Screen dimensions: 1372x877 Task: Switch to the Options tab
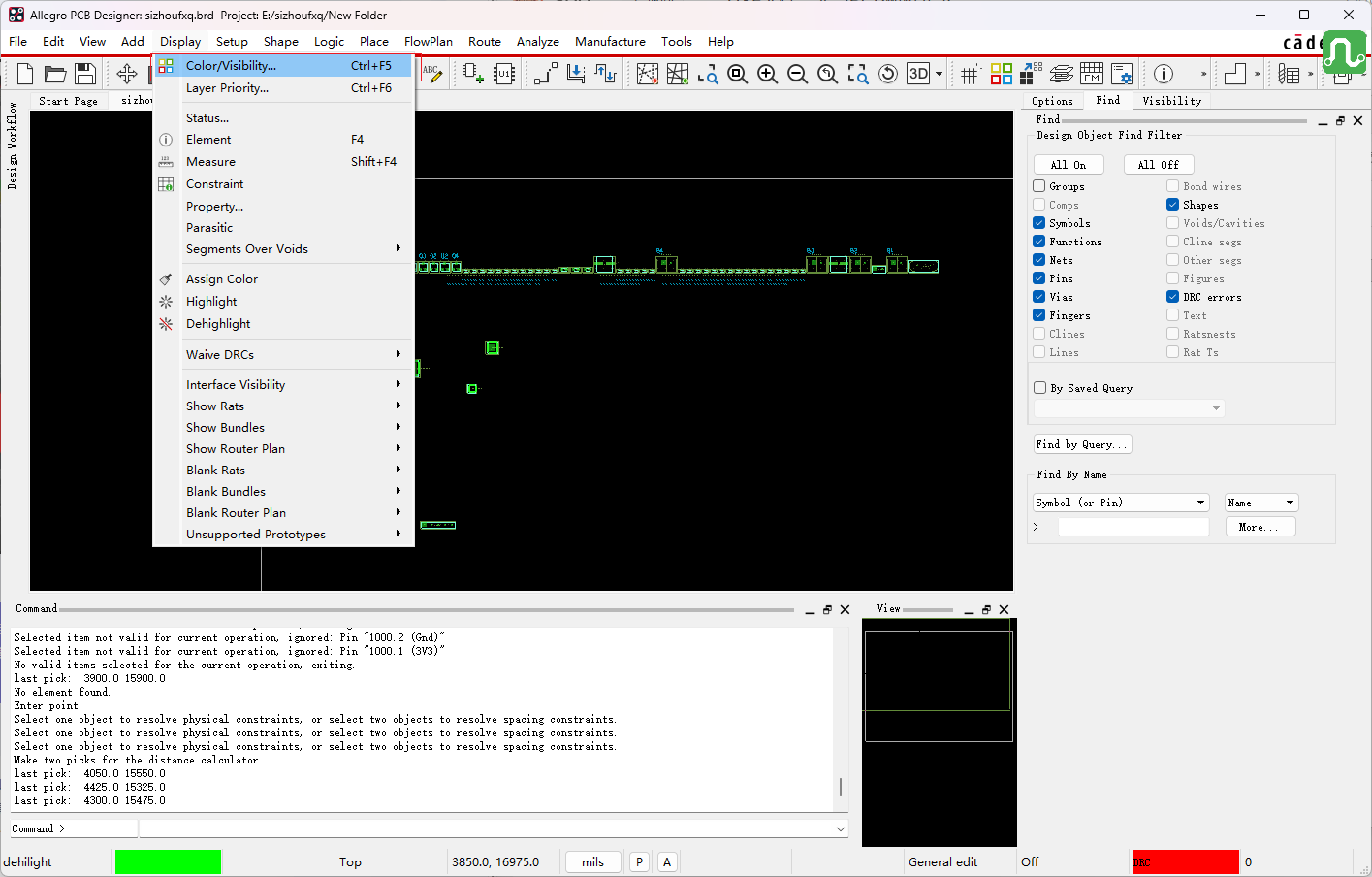point(1052,101)
